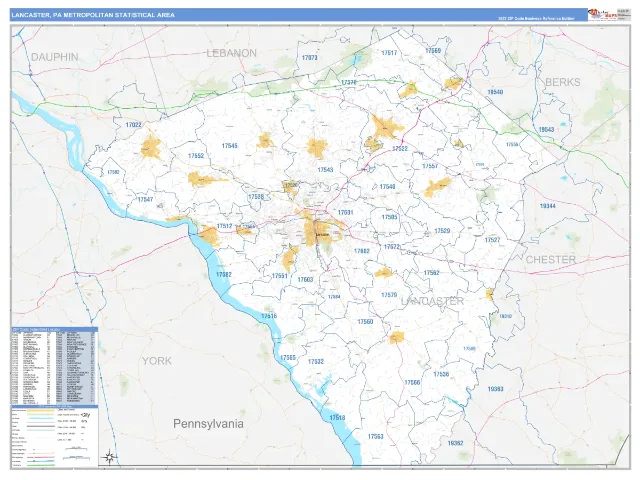This screenshot has width=640, height=480.
Task: Select the YORK county label
Action: pos(157,361)
